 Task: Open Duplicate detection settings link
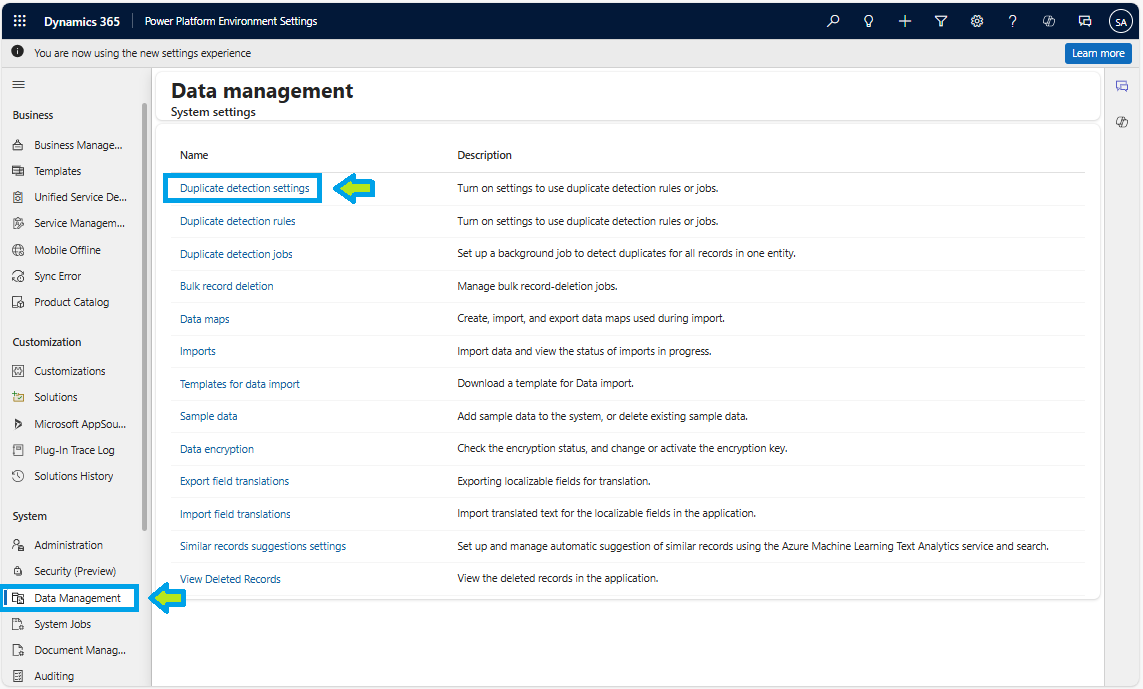click(245, 188)
